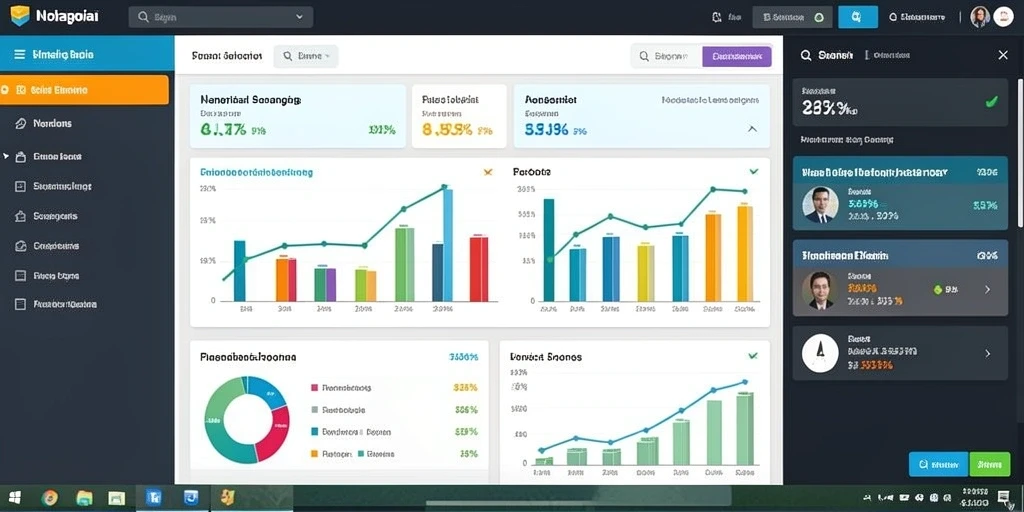Open the user profile avatar in top bar
The height and width of the screenshot is (512, 1024).
tap(980, 17)
